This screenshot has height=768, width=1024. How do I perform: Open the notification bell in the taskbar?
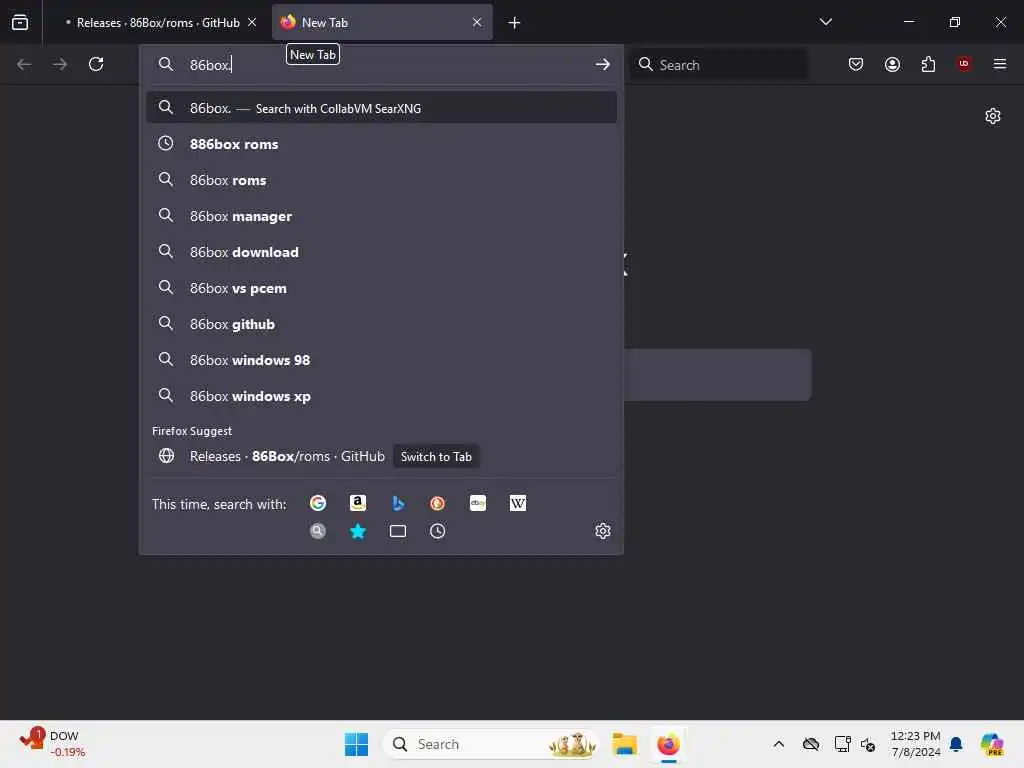tap(956, 744)
